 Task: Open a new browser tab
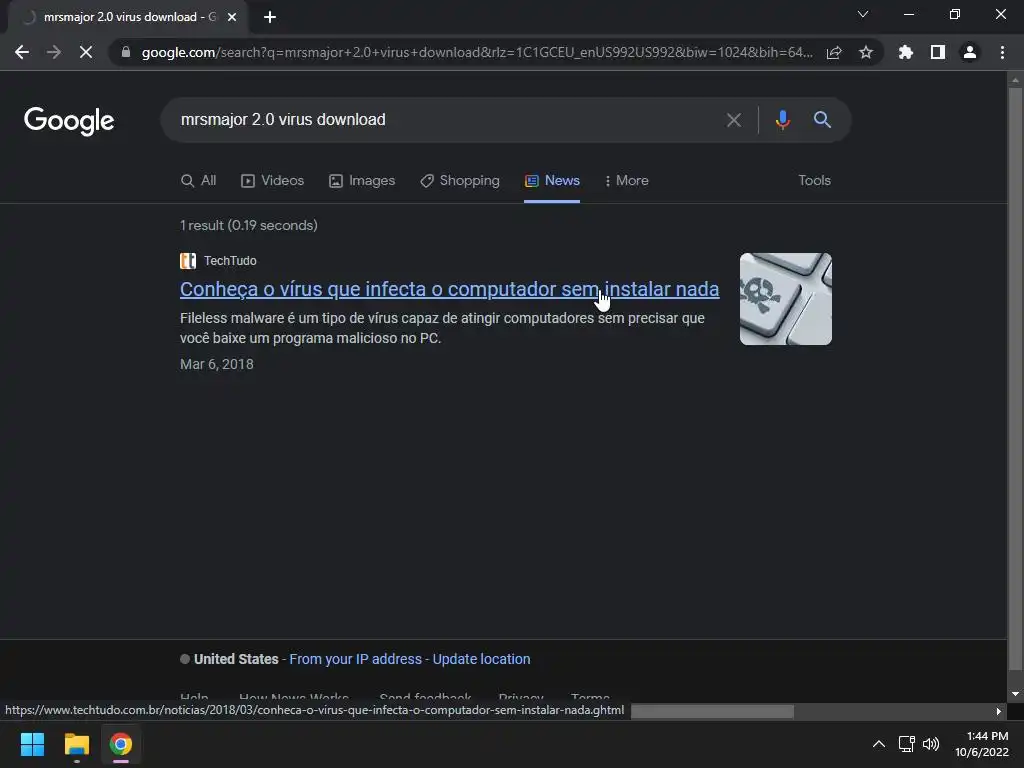(x=270, y=17)
